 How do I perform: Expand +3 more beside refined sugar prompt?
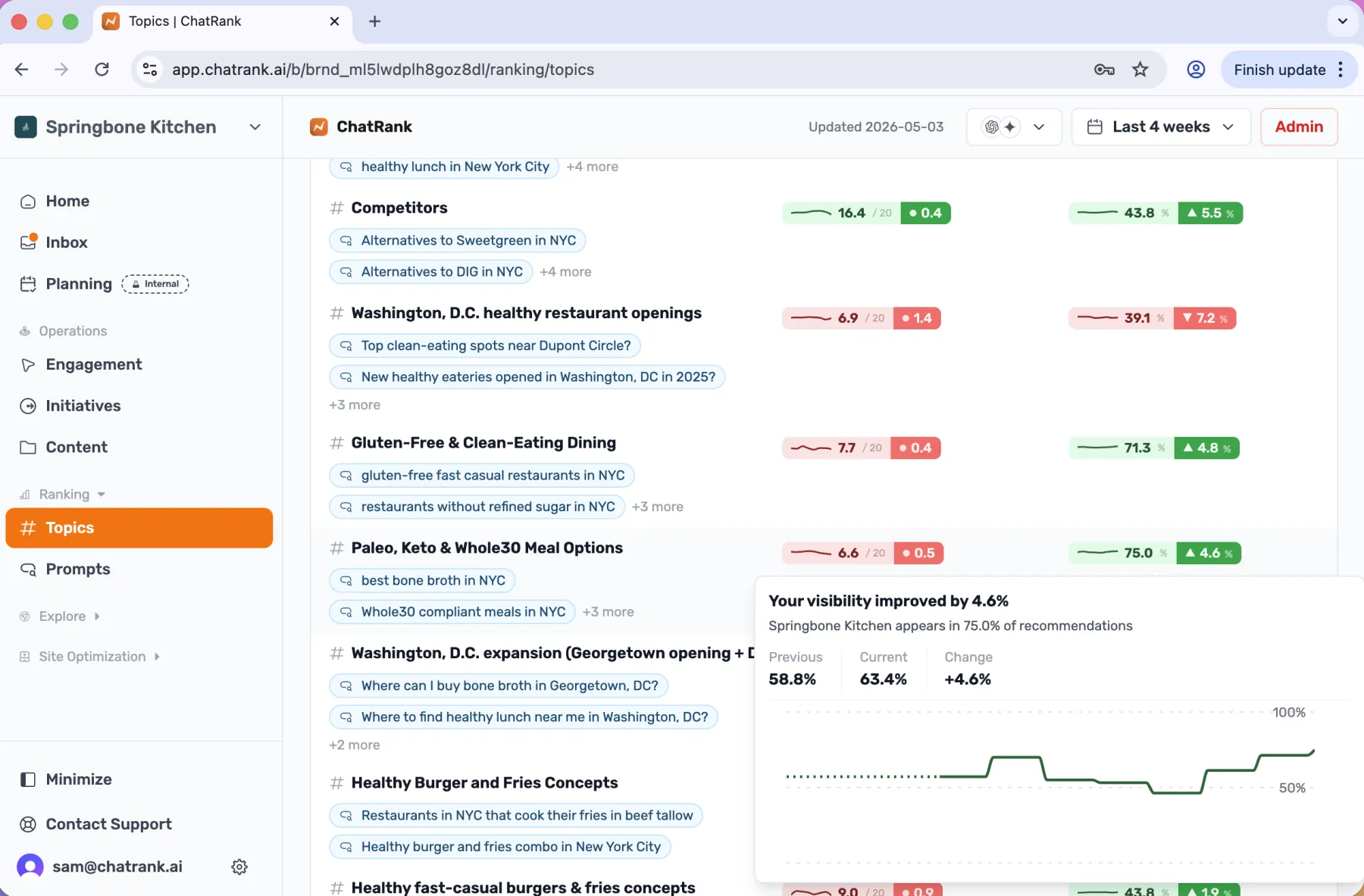click(658, 506)
